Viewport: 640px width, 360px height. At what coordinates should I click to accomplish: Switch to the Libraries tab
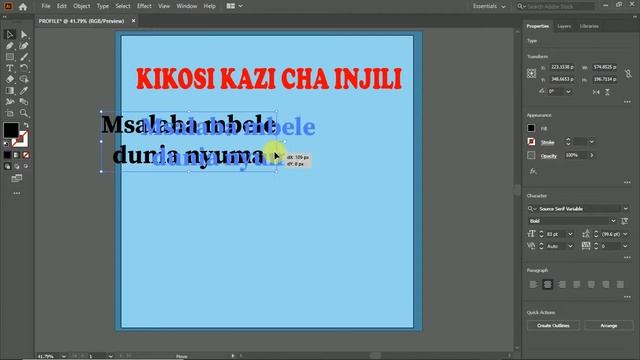(589, 26)
